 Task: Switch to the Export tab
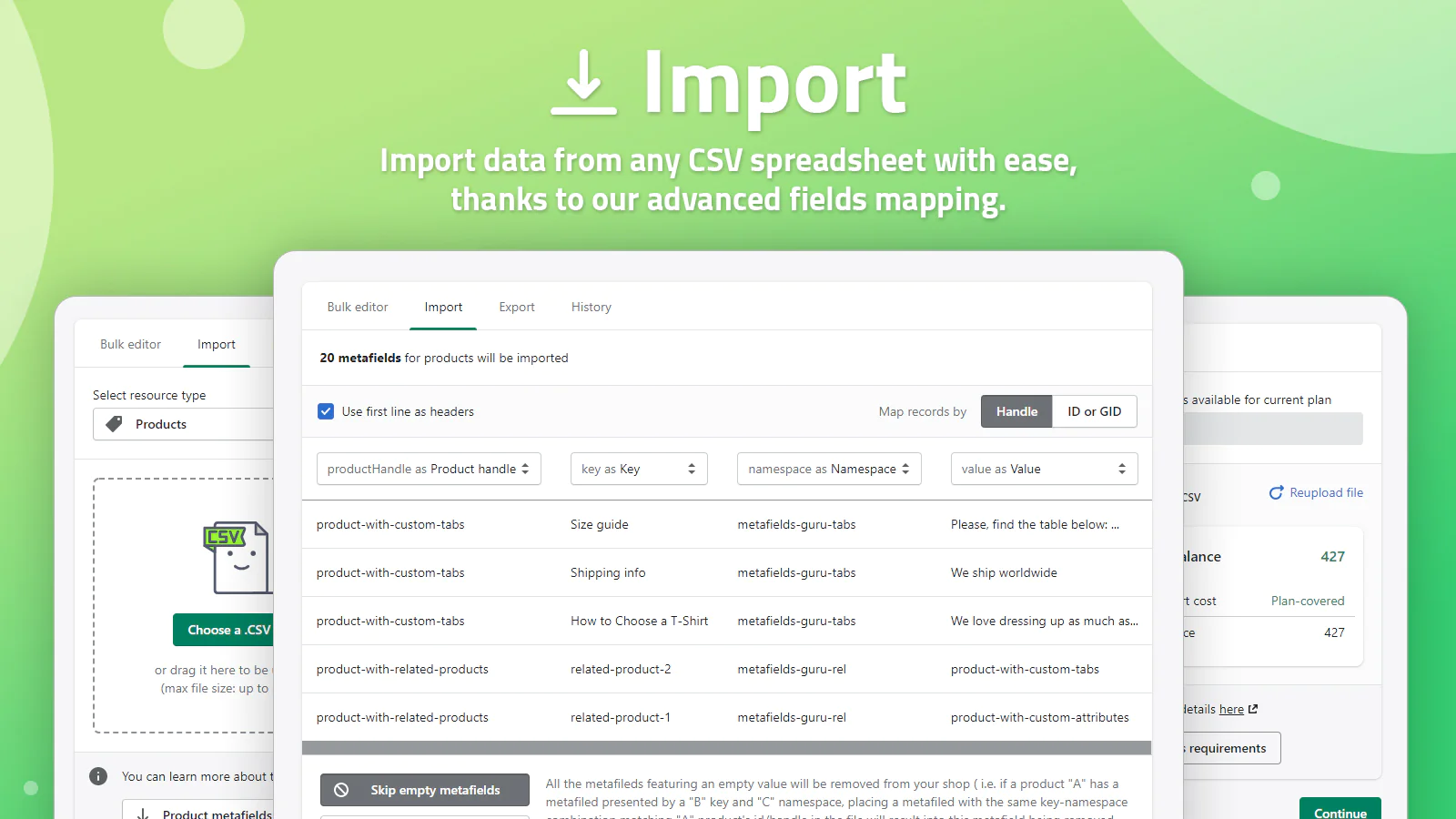[517, 308]
